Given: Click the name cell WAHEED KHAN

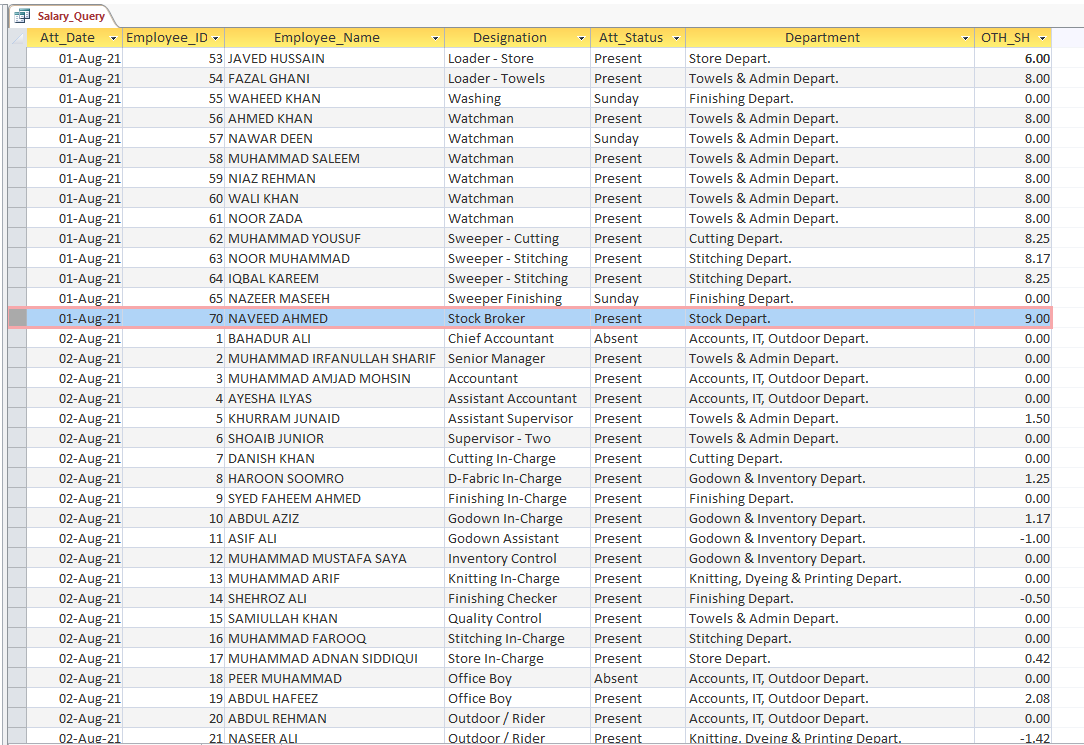Looking at the screenshot, I should pos(335,99).
